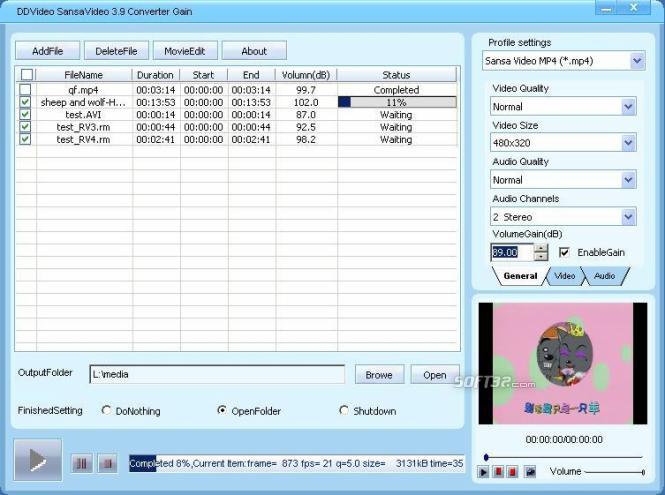Uncheck the sheep and wolf file checkbox
This screenshot has height=495, width=665.
click(25, 102)
